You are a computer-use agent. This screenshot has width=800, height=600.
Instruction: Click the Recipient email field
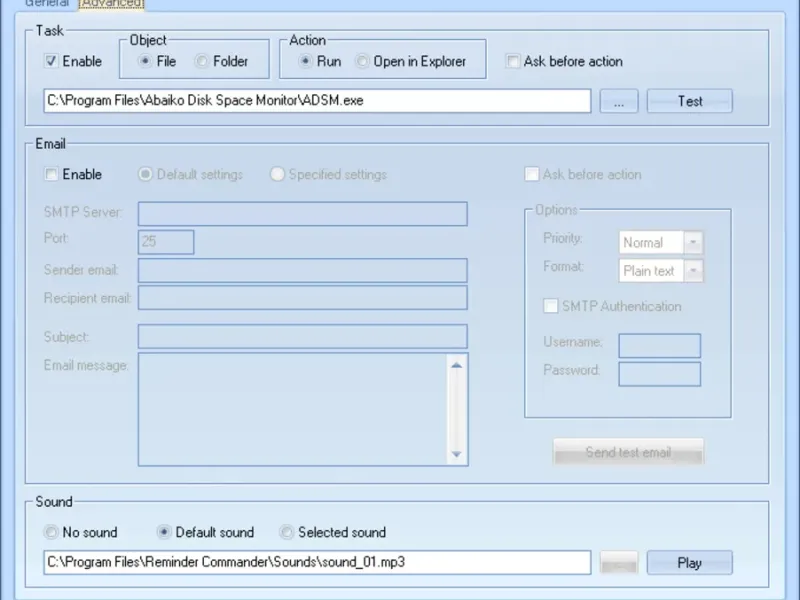(303, 298)
